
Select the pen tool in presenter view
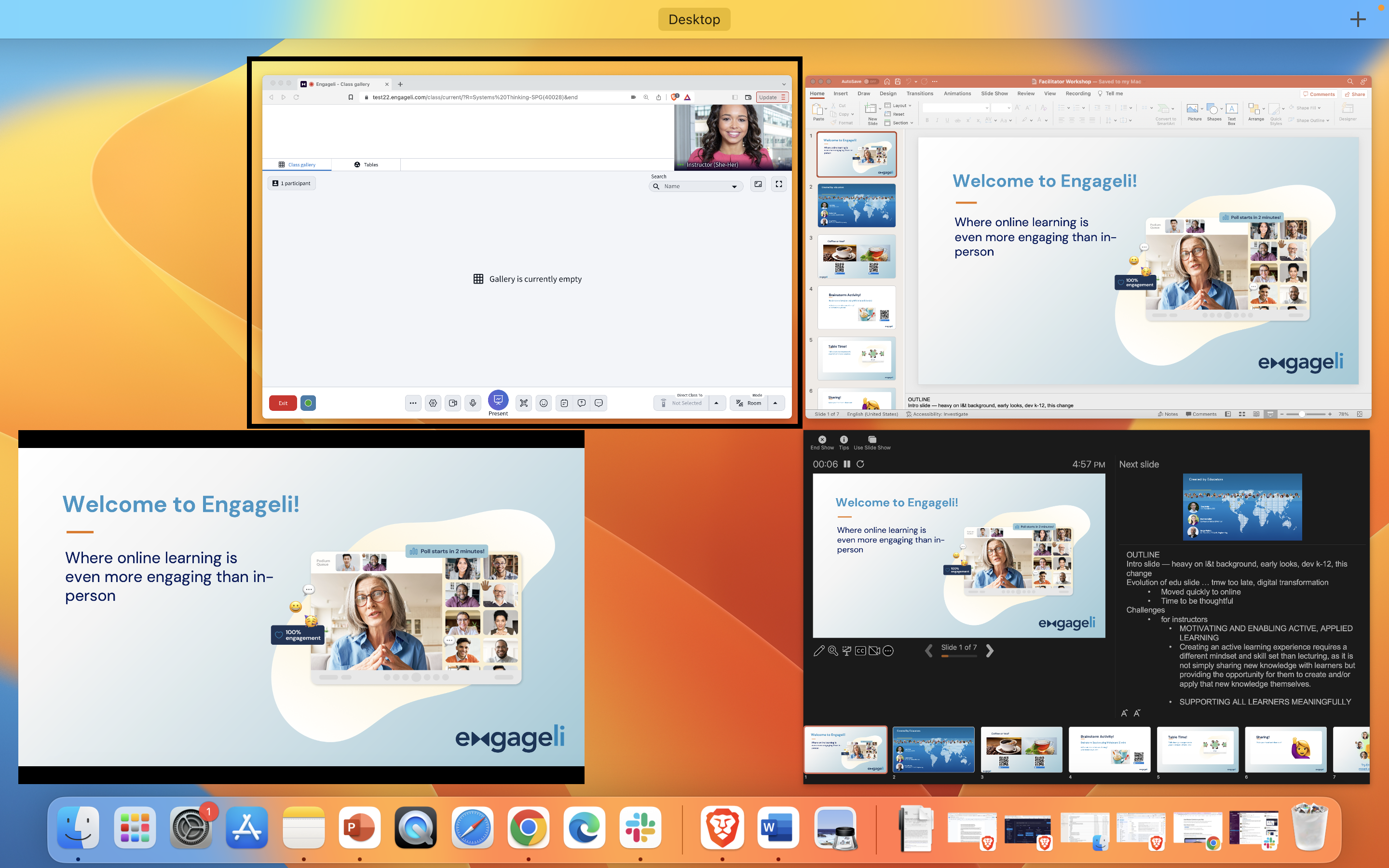pos(818,651)
